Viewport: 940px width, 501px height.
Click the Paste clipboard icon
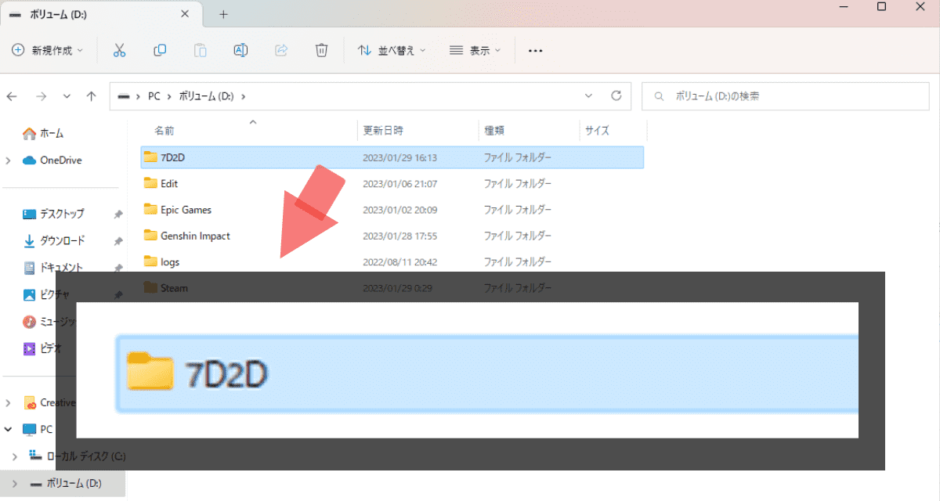click(200, 50)
